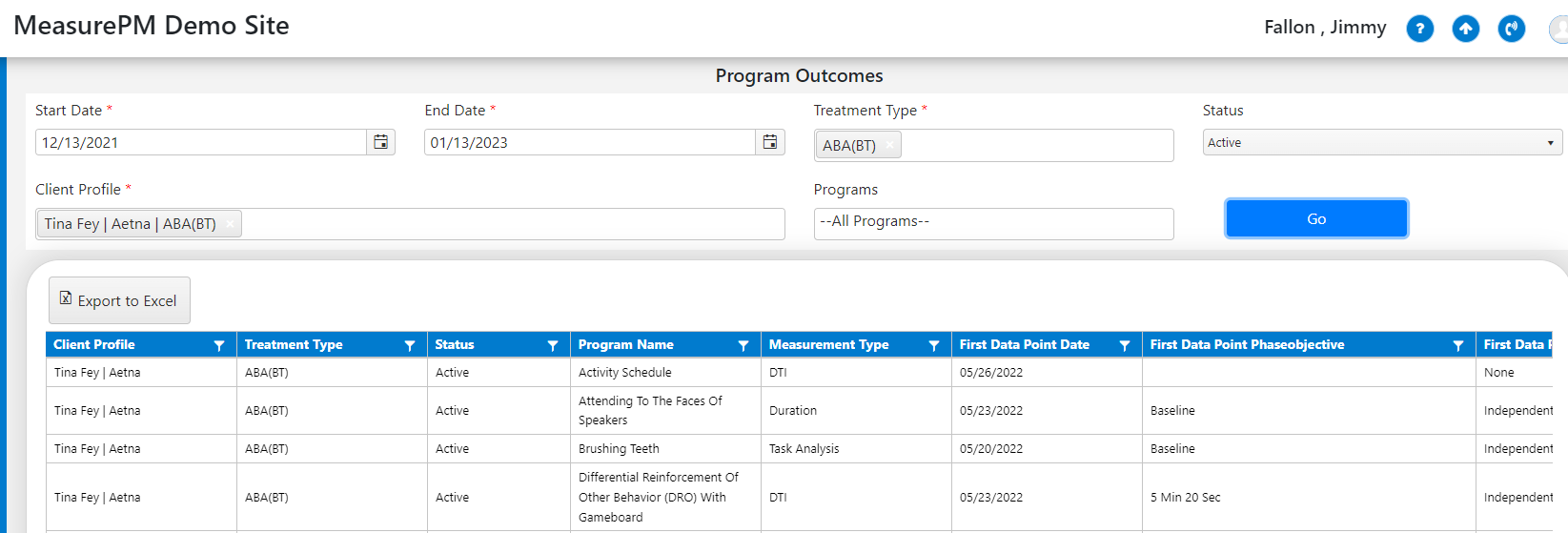This screenshot has width=1568, height=533.
Task: Remove the Tina Fey client profile tag
Action: [x=230, y=224]
